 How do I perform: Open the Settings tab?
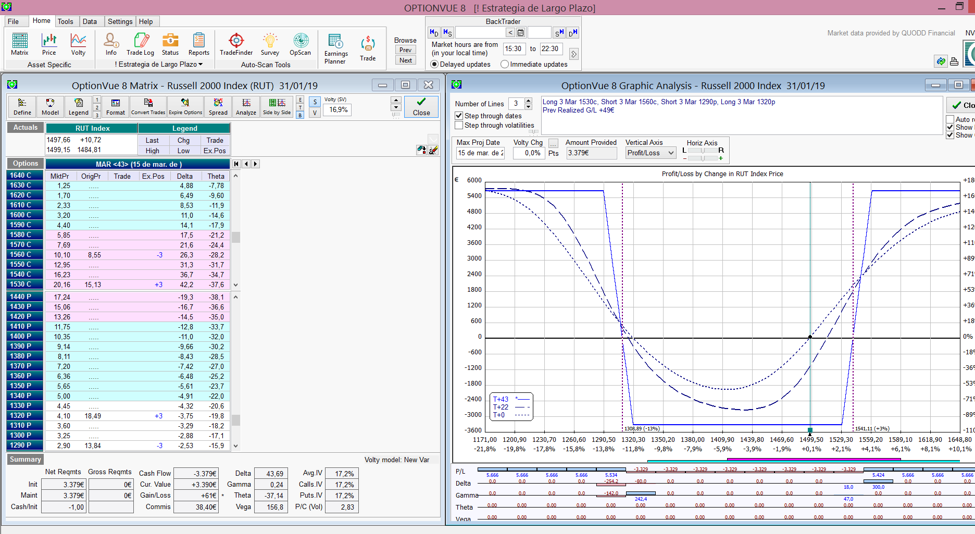click(x=120, y=21)
